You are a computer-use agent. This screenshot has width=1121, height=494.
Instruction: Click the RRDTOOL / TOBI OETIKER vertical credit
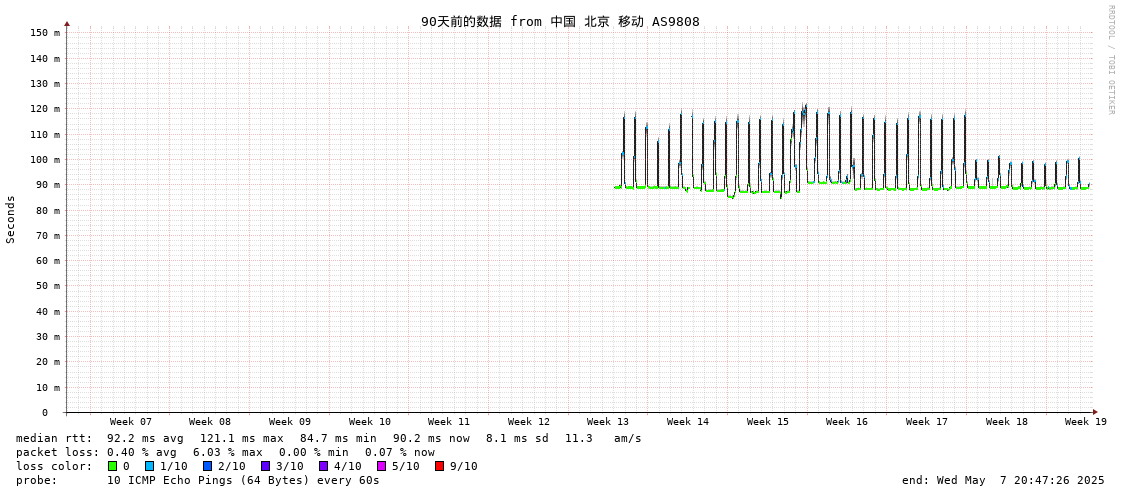(x=1110, y=60)
